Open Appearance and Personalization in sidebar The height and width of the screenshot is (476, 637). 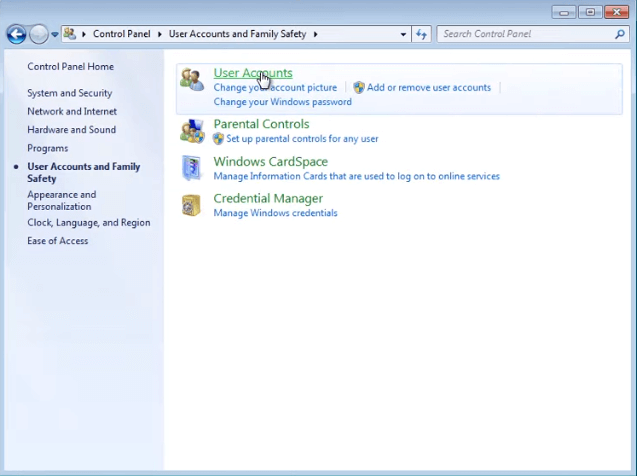point(62,201)
